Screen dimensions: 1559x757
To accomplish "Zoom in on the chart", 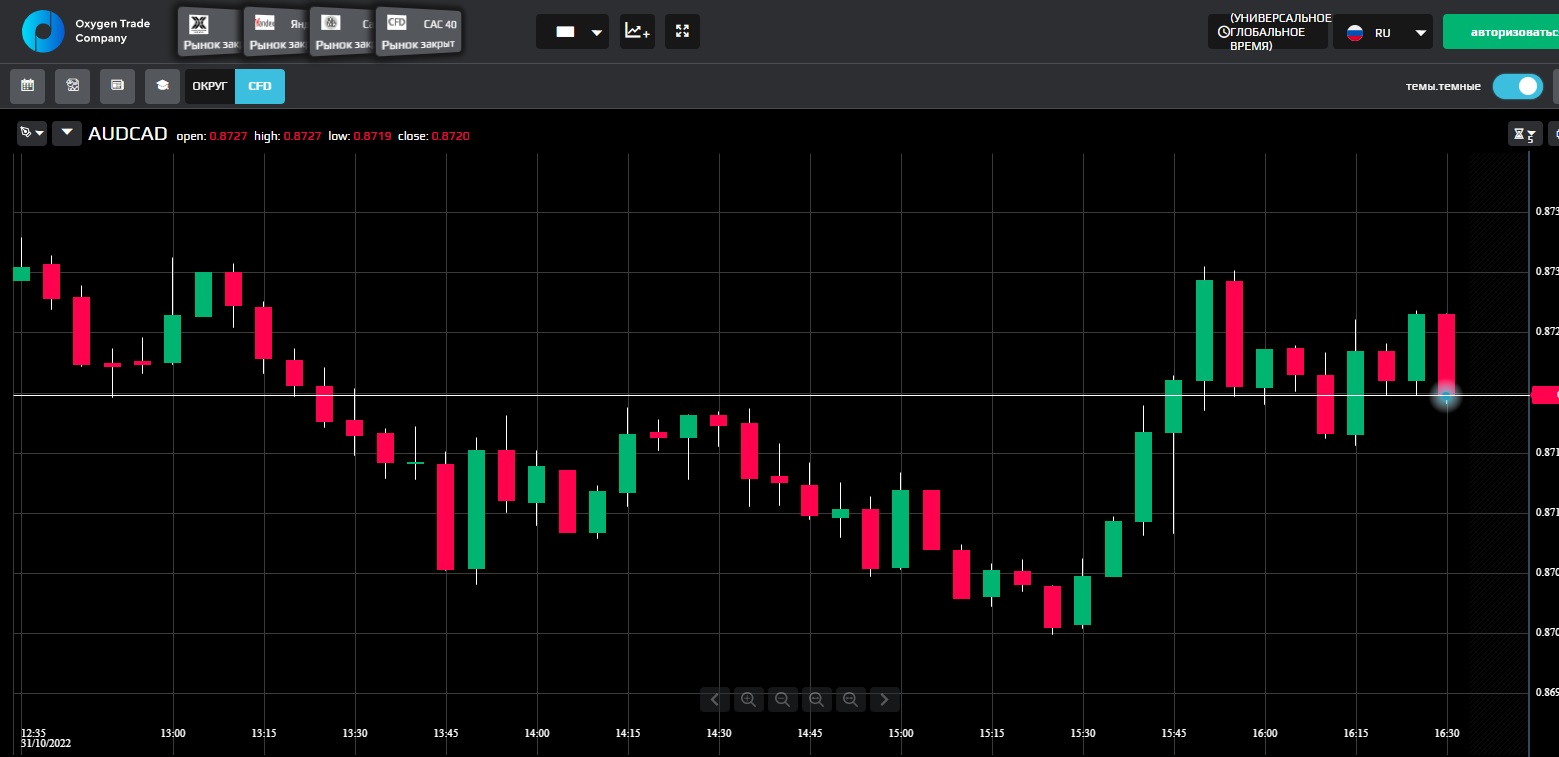I will coord(748,699).
